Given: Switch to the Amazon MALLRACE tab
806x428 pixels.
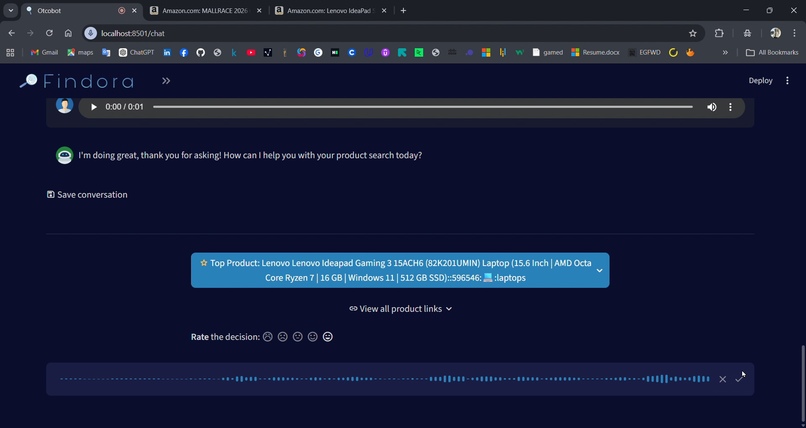Looking at the screenshot, I should tap(204, 10).
